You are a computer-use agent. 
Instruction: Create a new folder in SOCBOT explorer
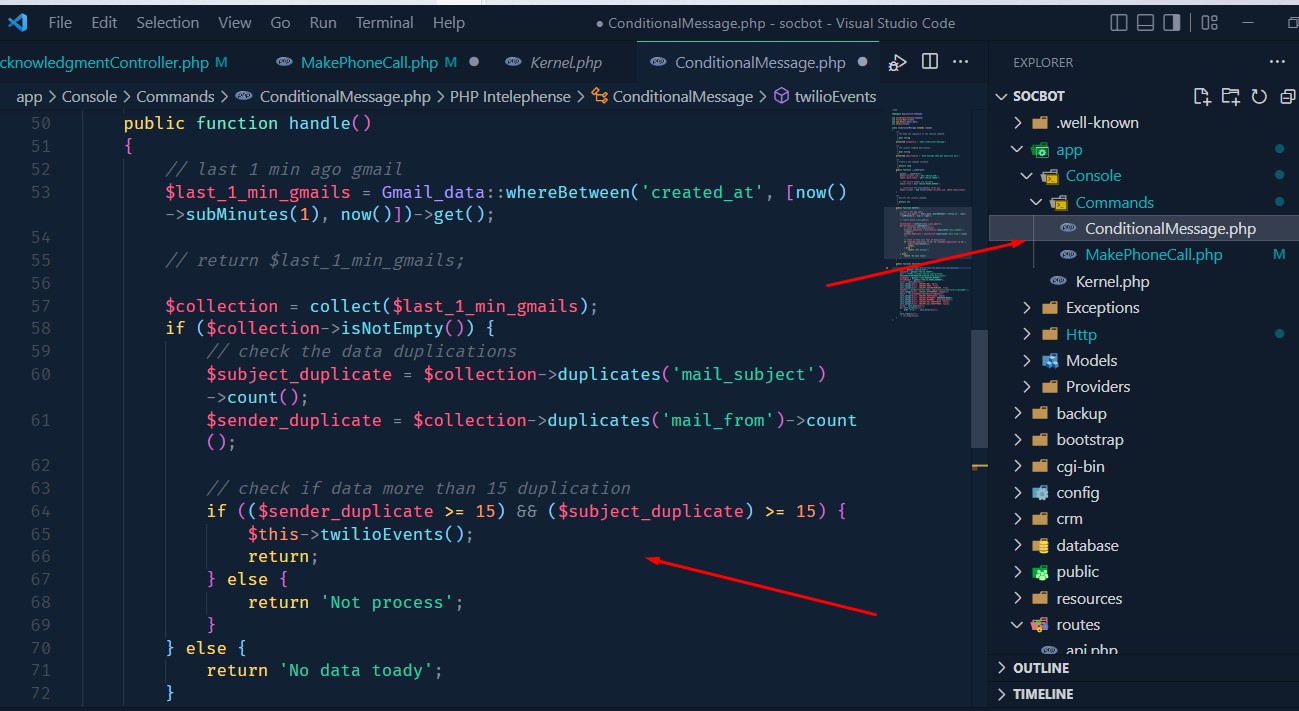tap(1231, 97)
